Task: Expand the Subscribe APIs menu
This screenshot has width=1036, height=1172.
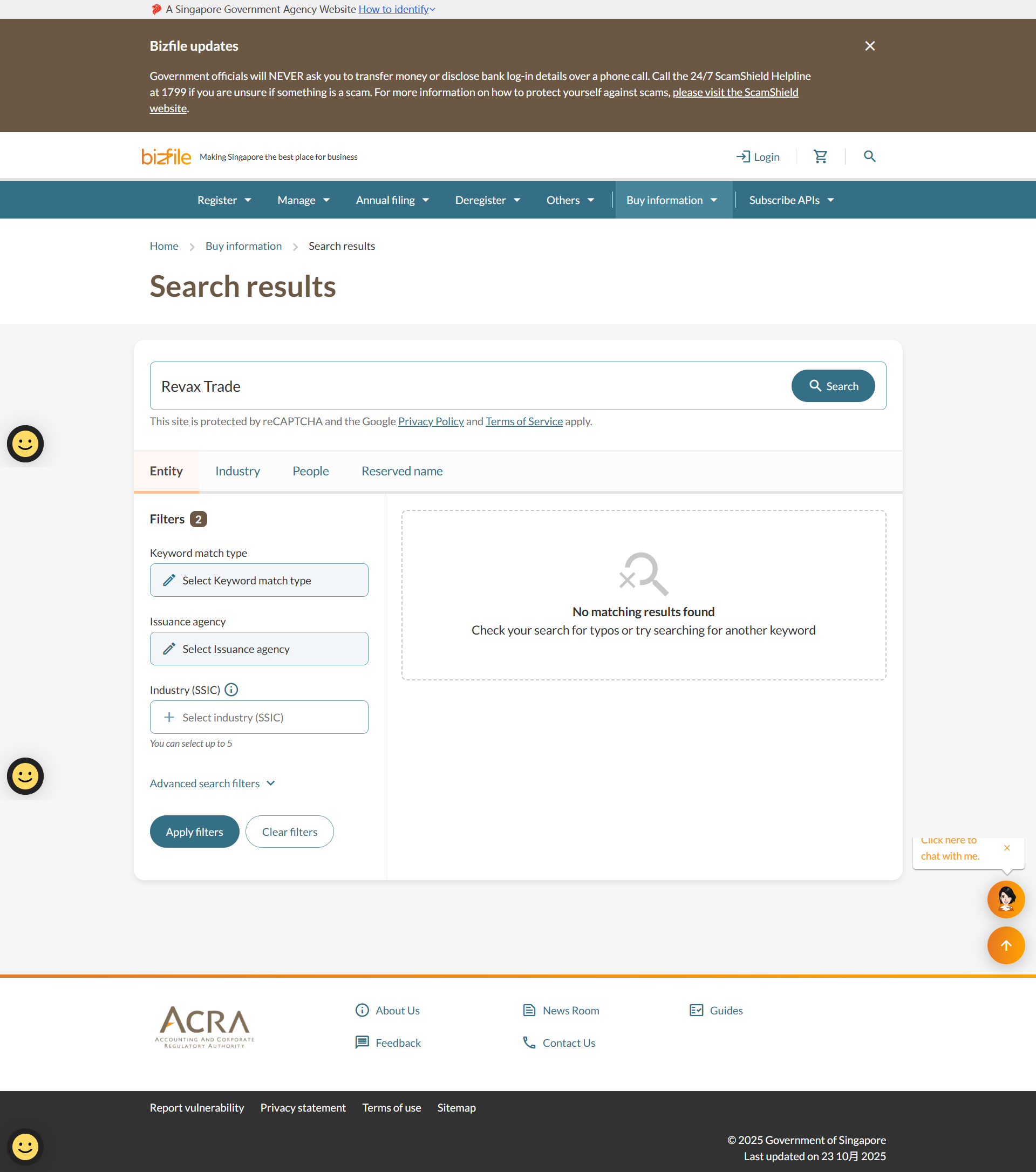Action: [x=792, y=200]
